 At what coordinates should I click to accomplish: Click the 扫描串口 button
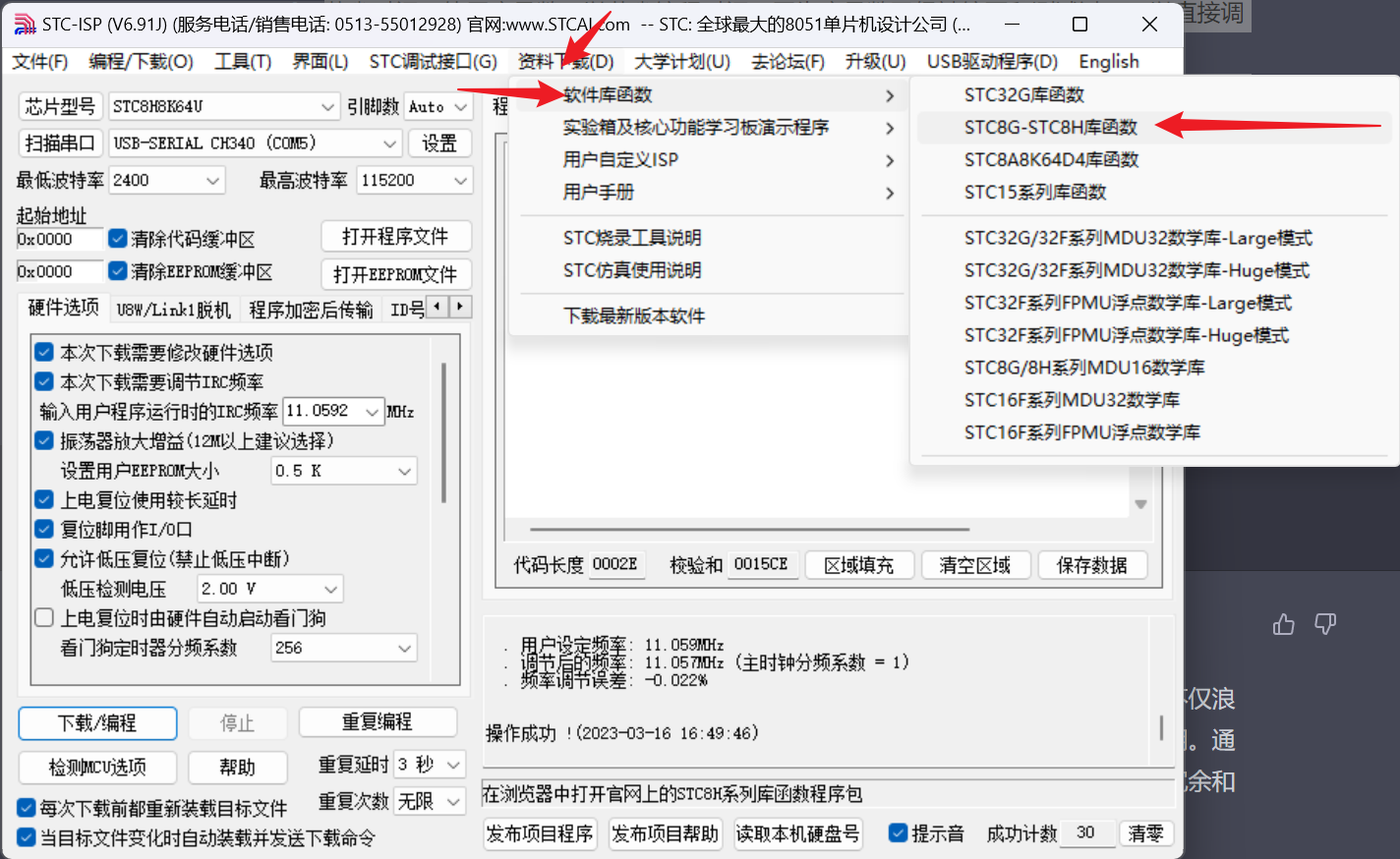coord(59,143)
